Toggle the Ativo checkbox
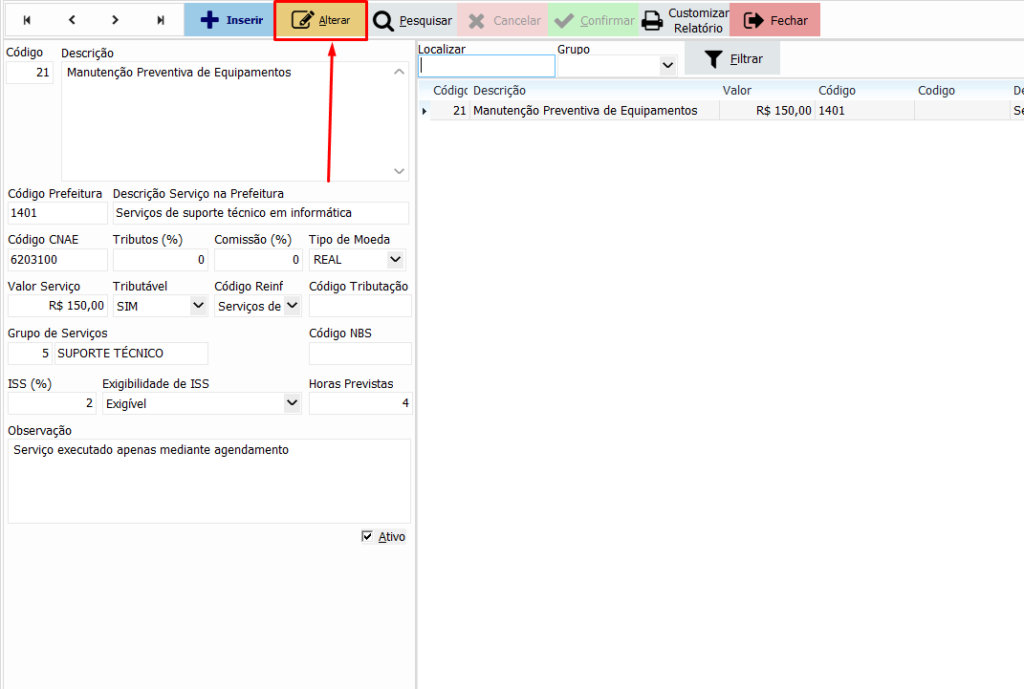 click(x=367, y=537)
